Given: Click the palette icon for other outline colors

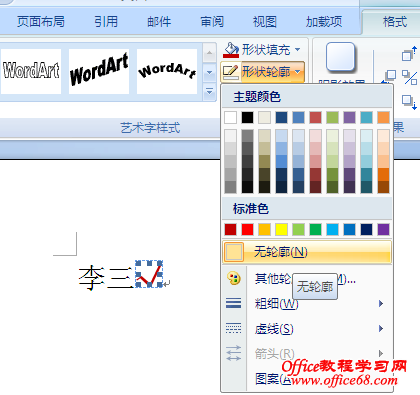Looking at the screenshot, I should (234, 278).
